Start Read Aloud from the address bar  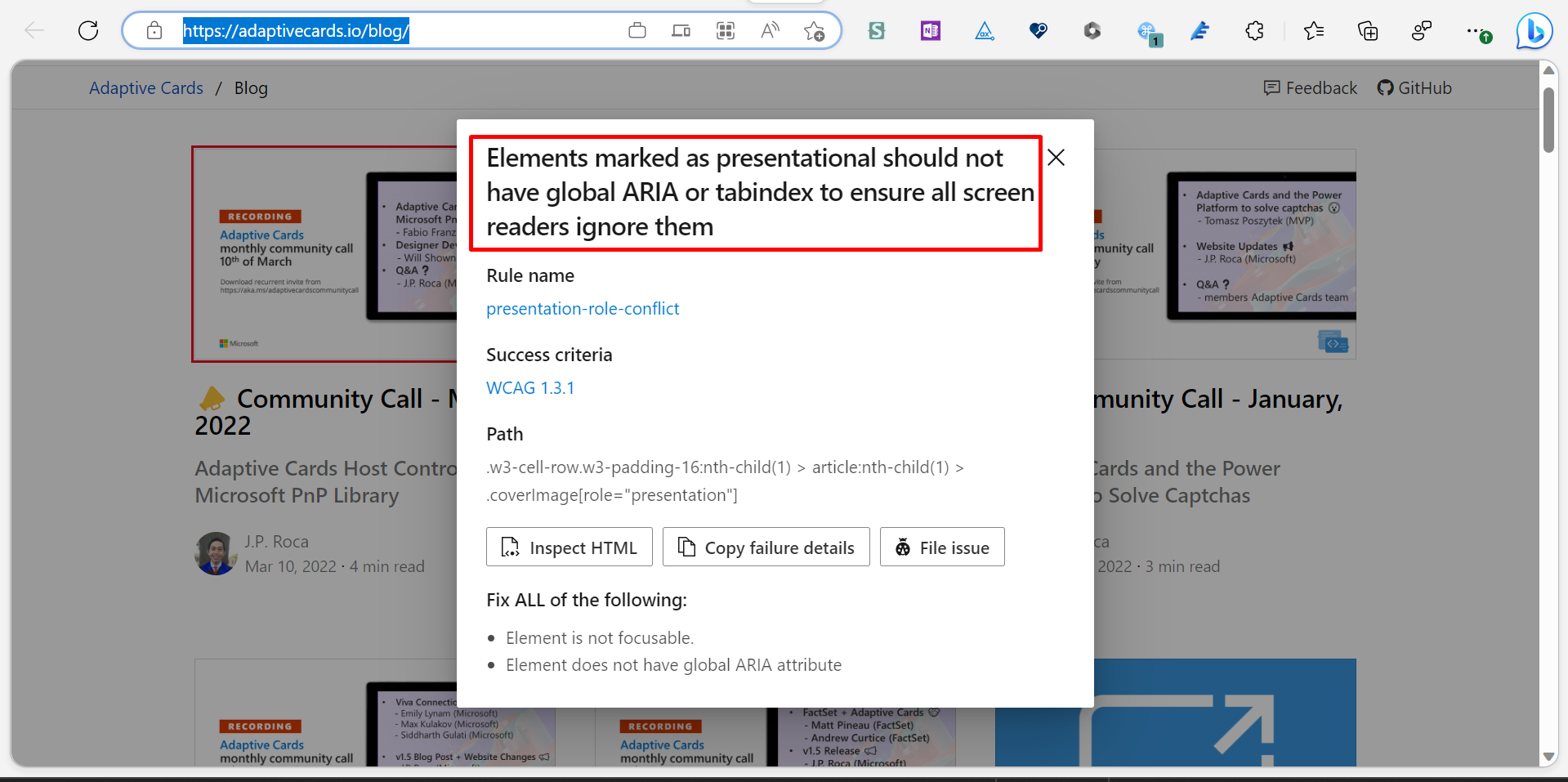[769, 30]
